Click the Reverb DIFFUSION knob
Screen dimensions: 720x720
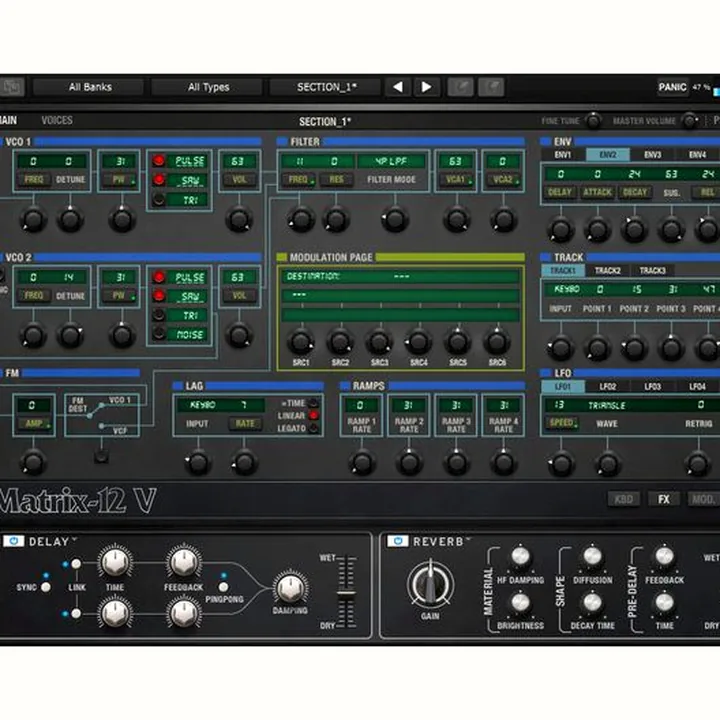point(592,556)
